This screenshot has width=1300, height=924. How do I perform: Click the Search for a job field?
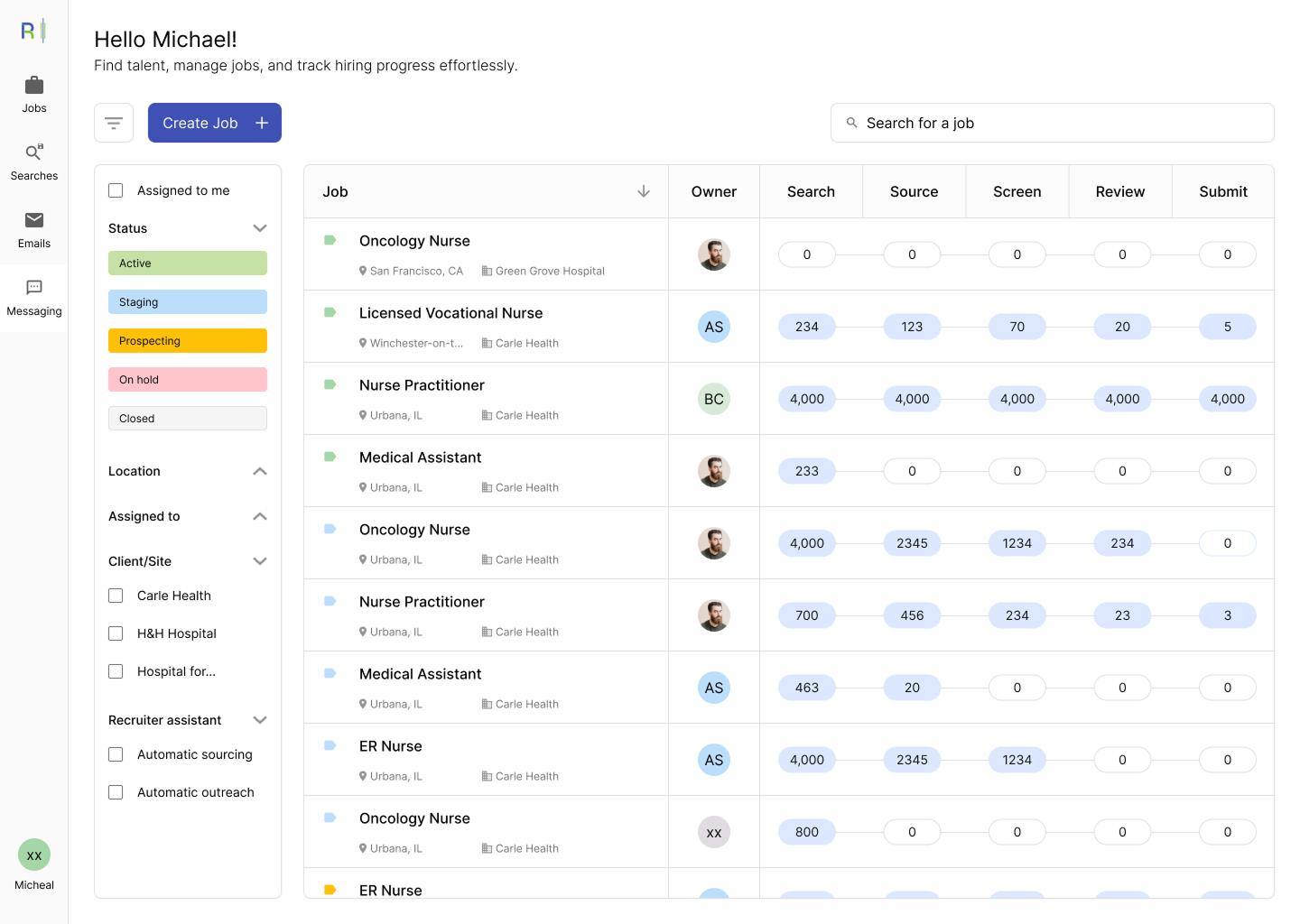(1053, 123)
